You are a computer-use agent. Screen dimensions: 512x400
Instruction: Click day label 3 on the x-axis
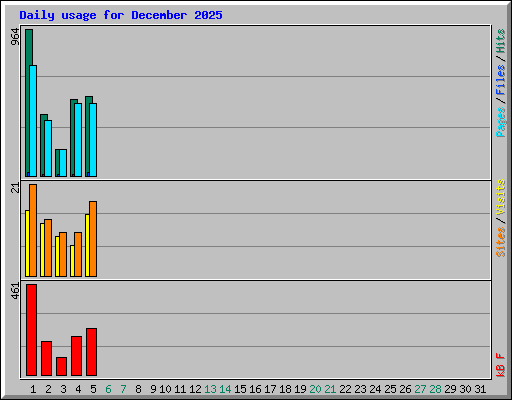[63, 389]
